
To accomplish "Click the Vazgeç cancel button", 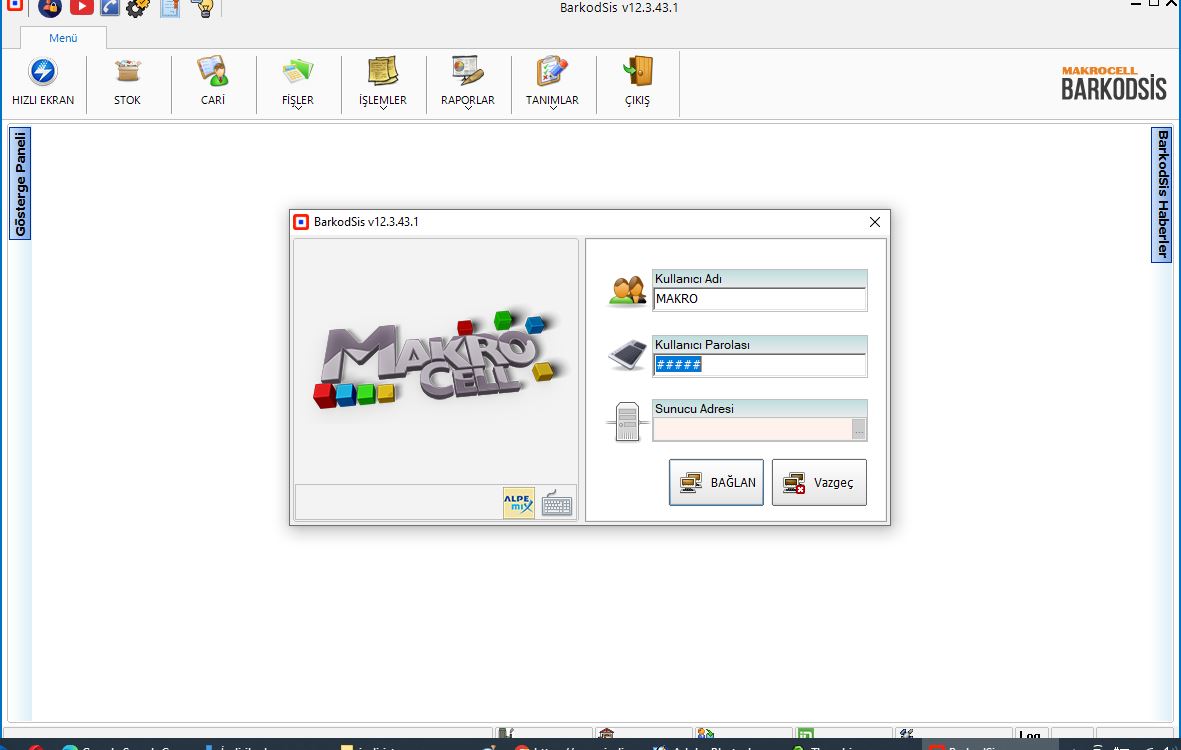I will [x=819, y=483].
